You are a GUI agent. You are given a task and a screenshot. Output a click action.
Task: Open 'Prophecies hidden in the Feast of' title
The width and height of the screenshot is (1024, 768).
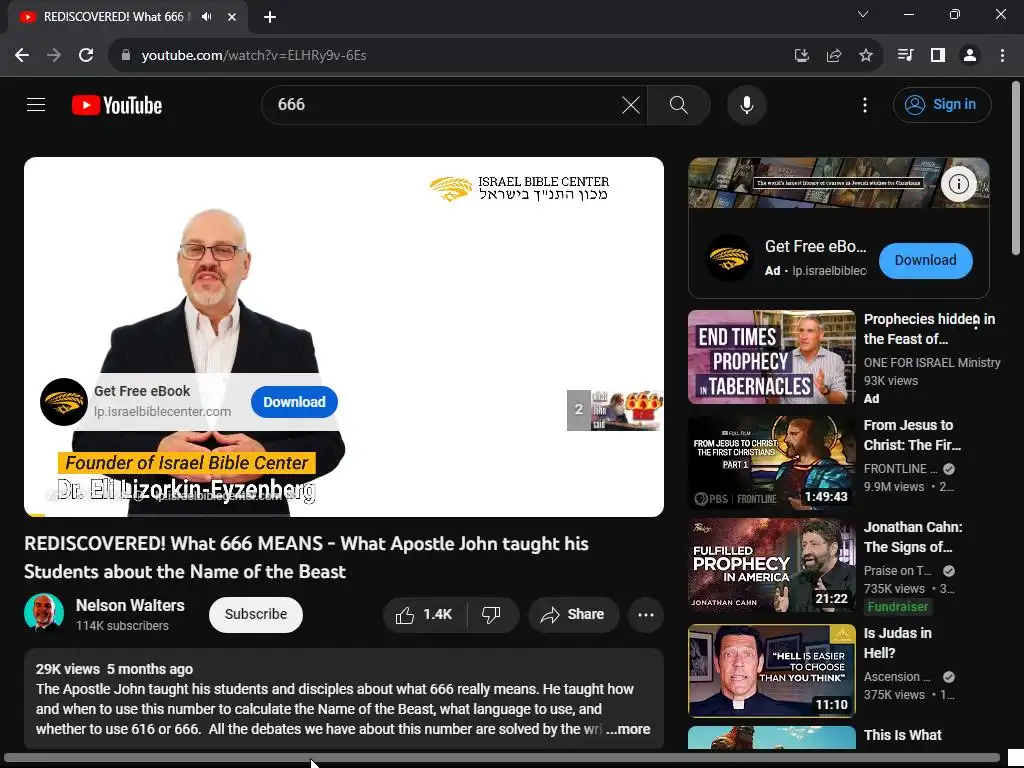coord(929,329)
